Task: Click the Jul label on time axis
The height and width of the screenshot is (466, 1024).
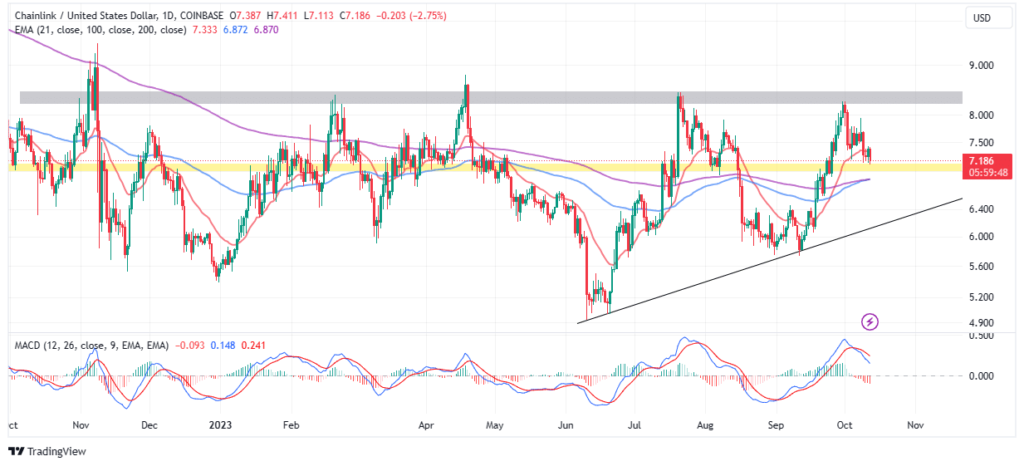Action: (x=634, y=424)
